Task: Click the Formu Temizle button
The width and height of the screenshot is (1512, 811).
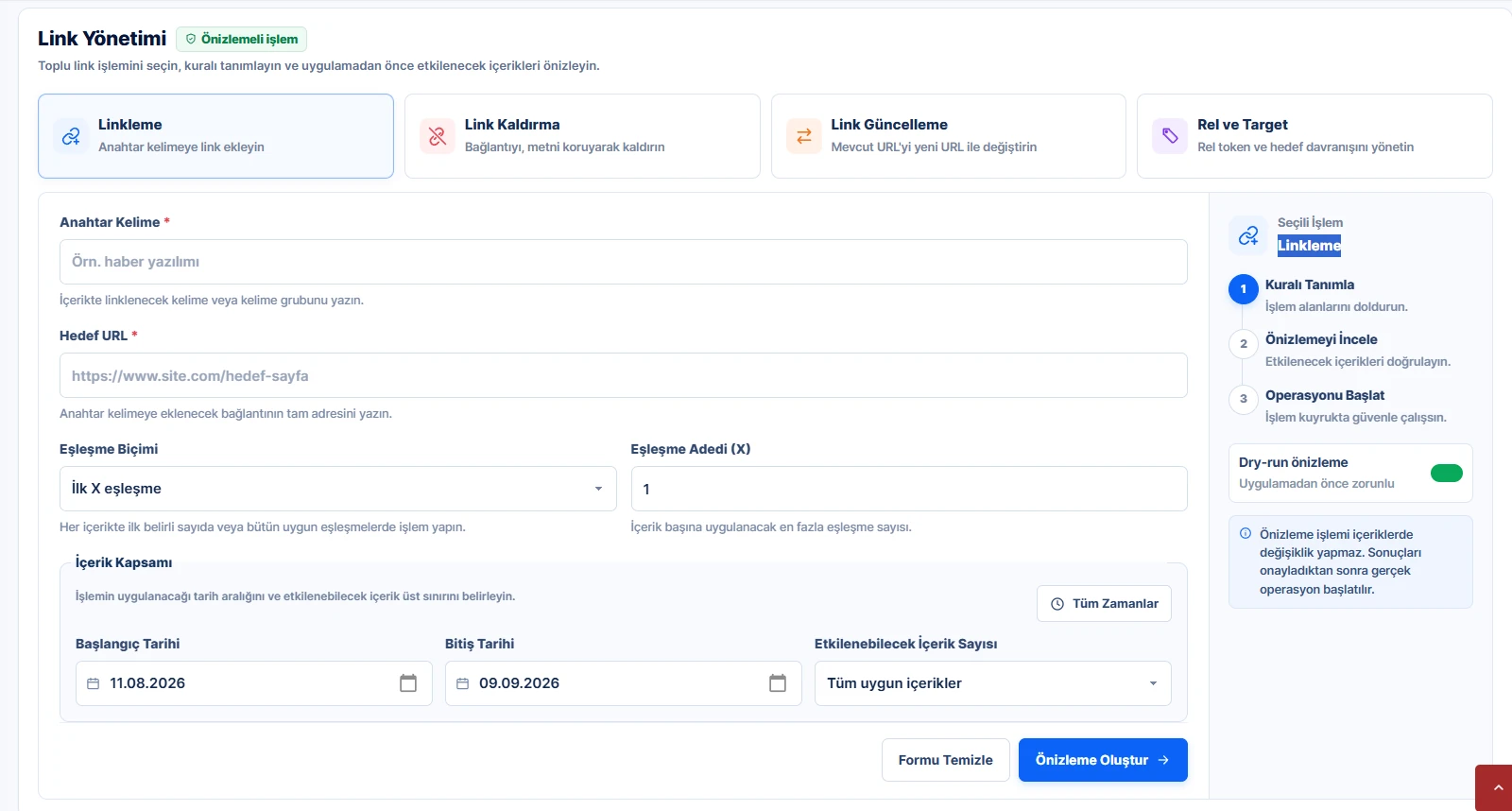Action: point(946,760)
